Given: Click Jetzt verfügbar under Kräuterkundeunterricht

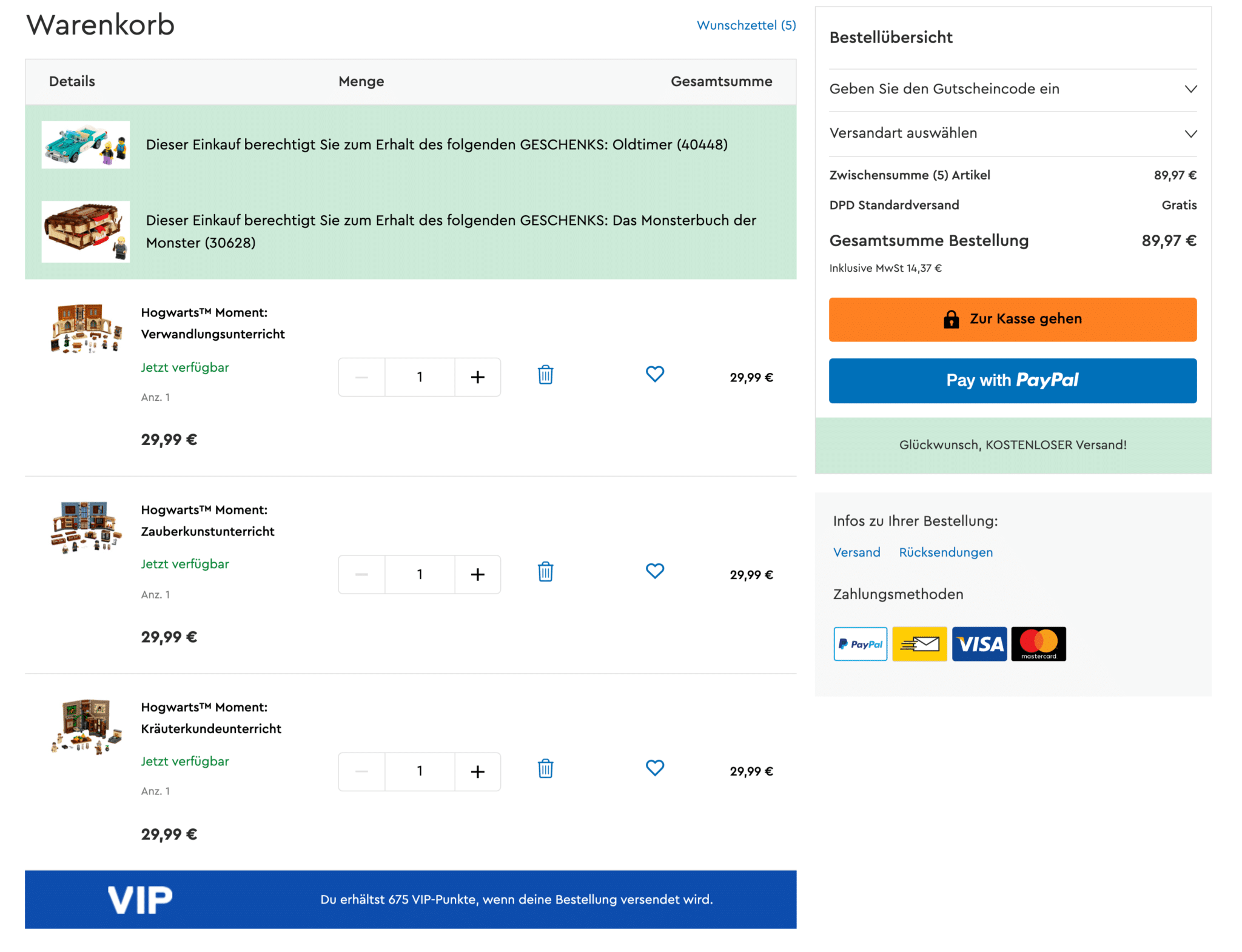Looking at the screenshot, I should tap(185, 761).
